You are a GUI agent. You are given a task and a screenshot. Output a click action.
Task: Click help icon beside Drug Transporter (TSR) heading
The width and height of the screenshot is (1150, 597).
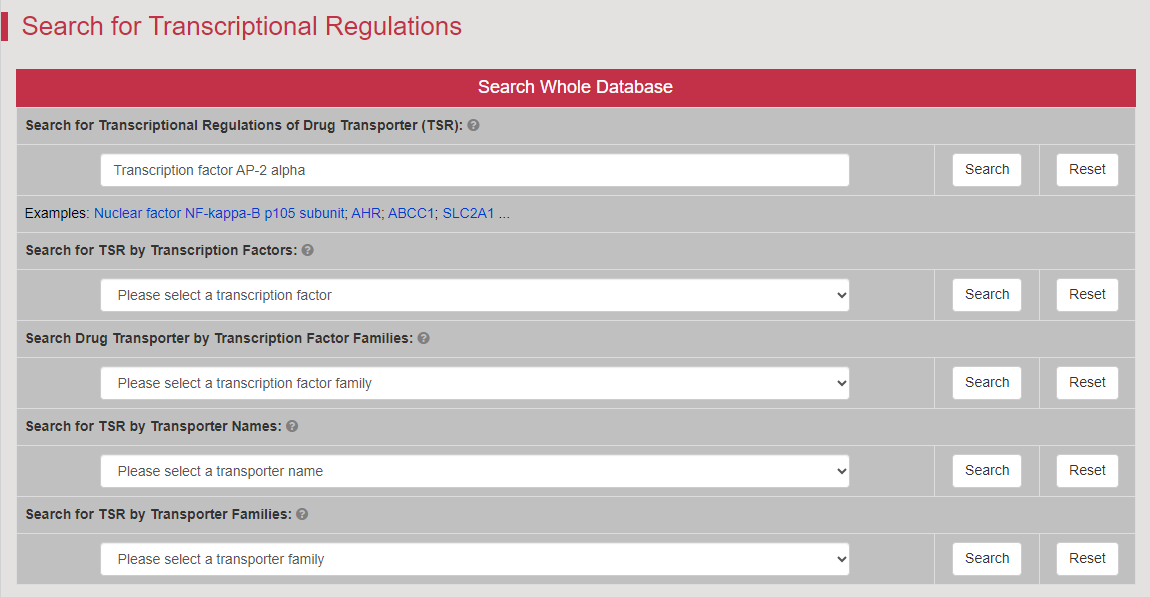click(x=473, y=126)
